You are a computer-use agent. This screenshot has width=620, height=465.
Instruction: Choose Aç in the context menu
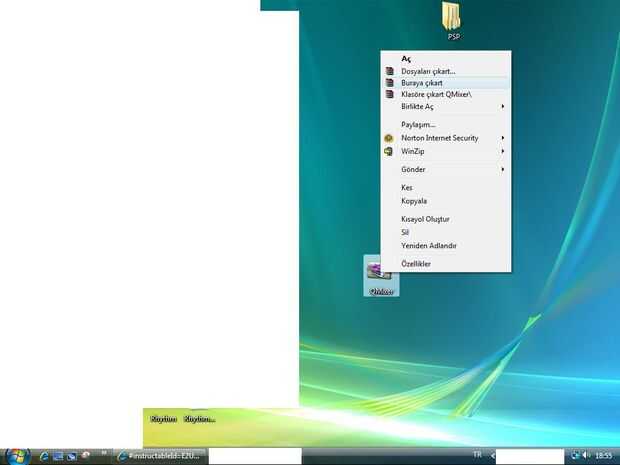tap(446, 59)
